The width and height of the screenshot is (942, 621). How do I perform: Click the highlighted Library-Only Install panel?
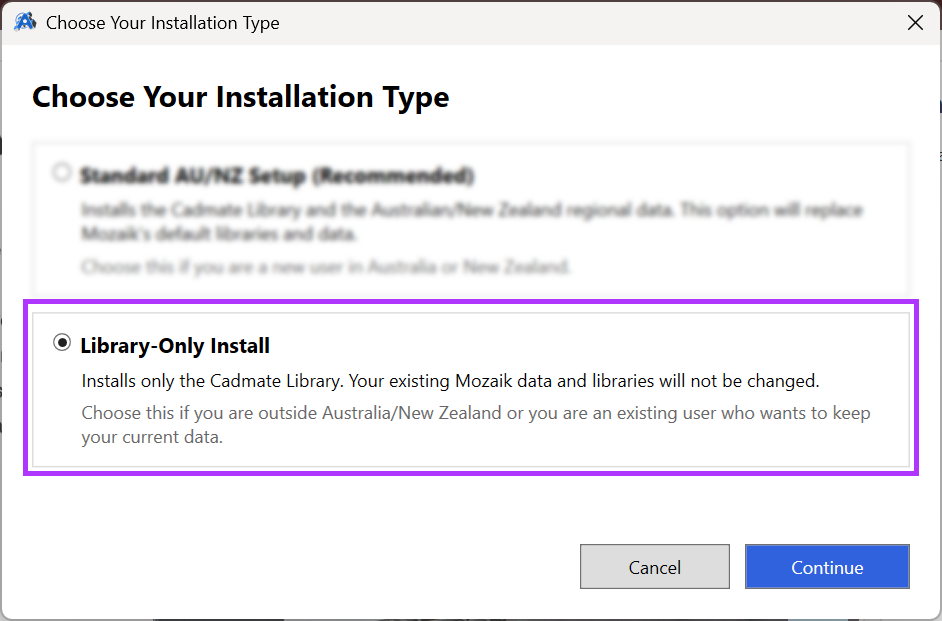470,385
